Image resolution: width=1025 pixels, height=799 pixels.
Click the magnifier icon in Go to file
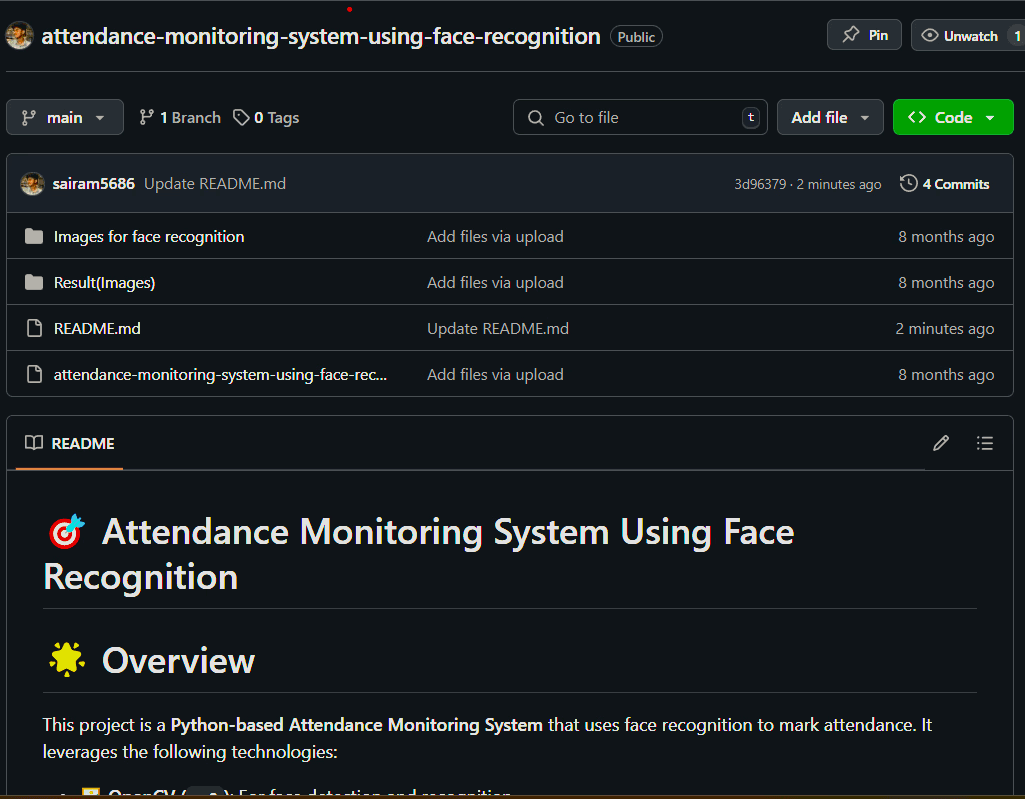click(535, 118)
